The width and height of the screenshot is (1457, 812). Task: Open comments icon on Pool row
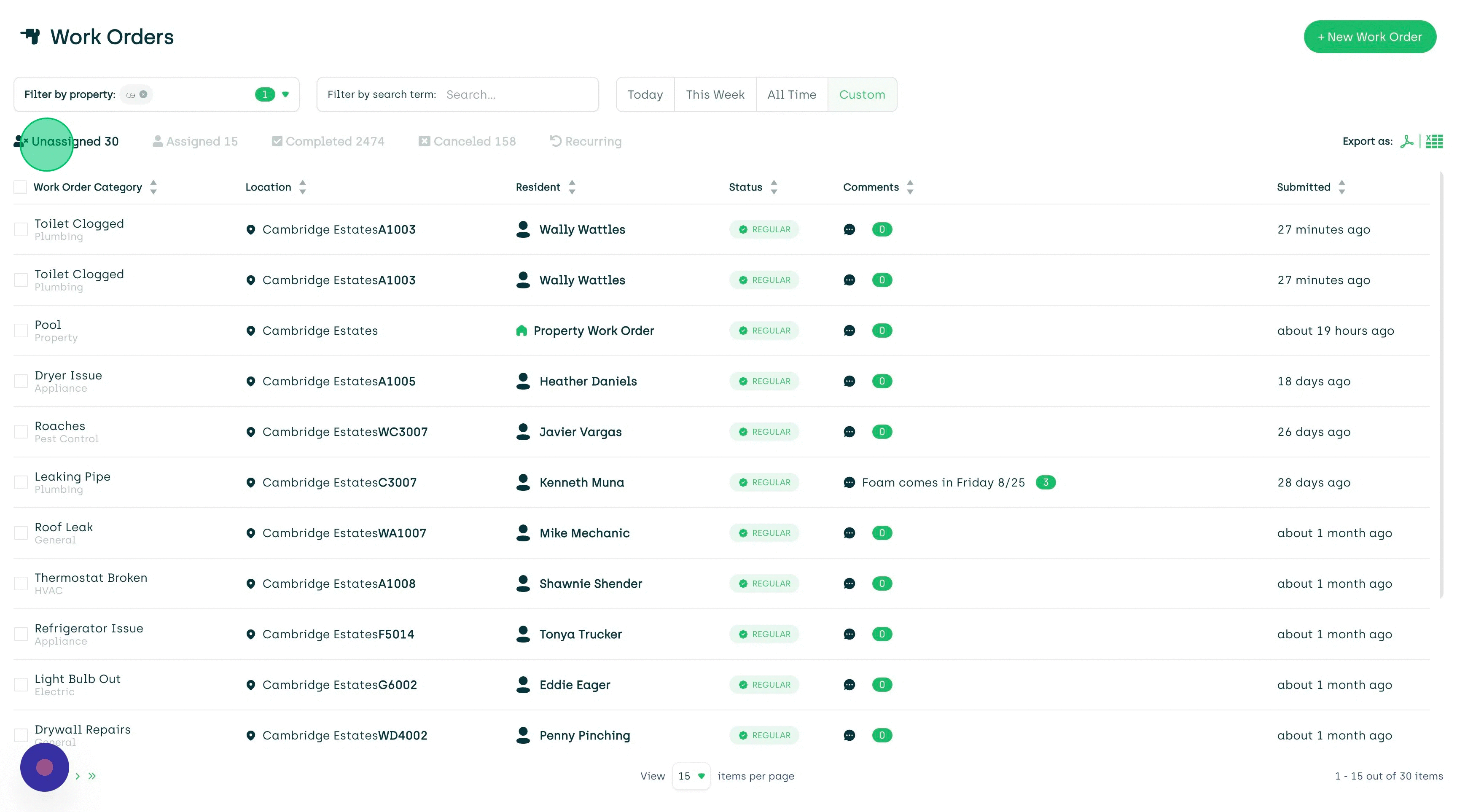(849, 331)
